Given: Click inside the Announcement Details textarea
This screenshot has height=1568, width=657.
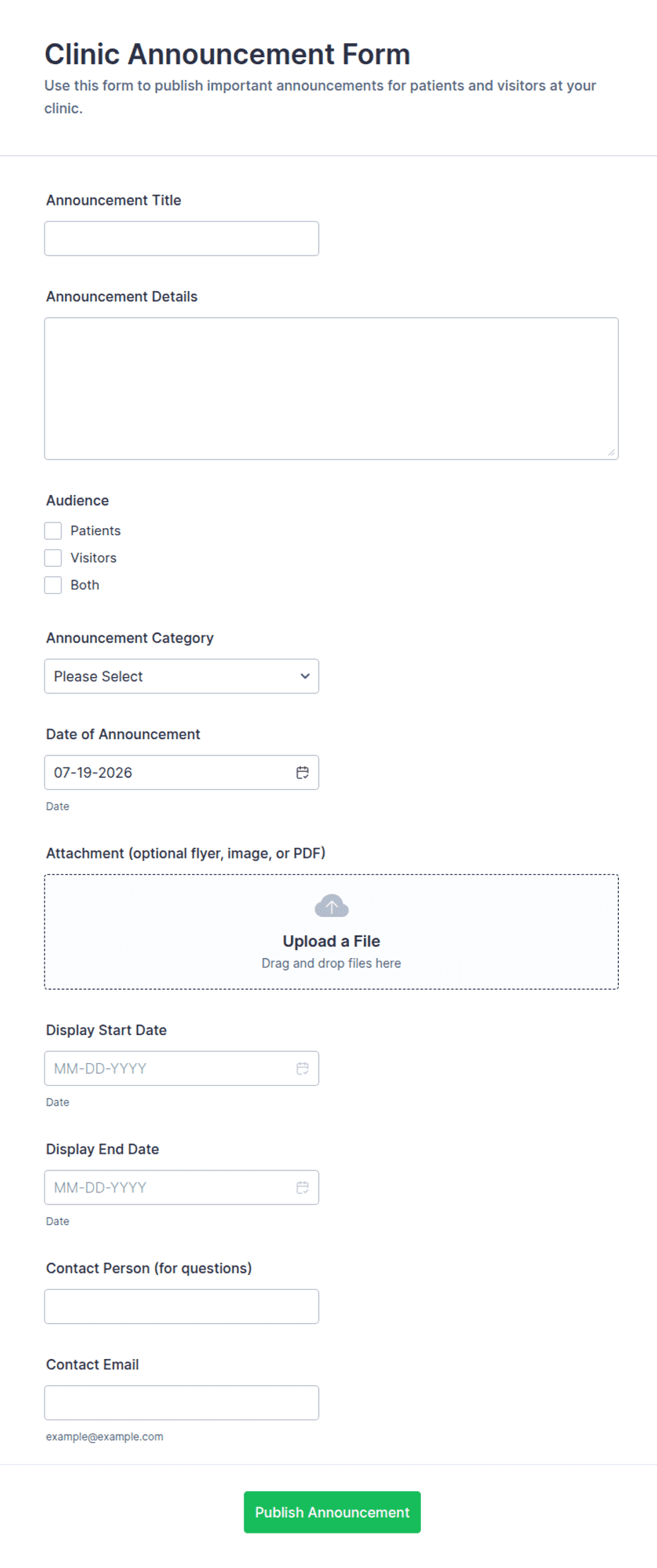Looking at the screenshot, I should pos(331,388).
